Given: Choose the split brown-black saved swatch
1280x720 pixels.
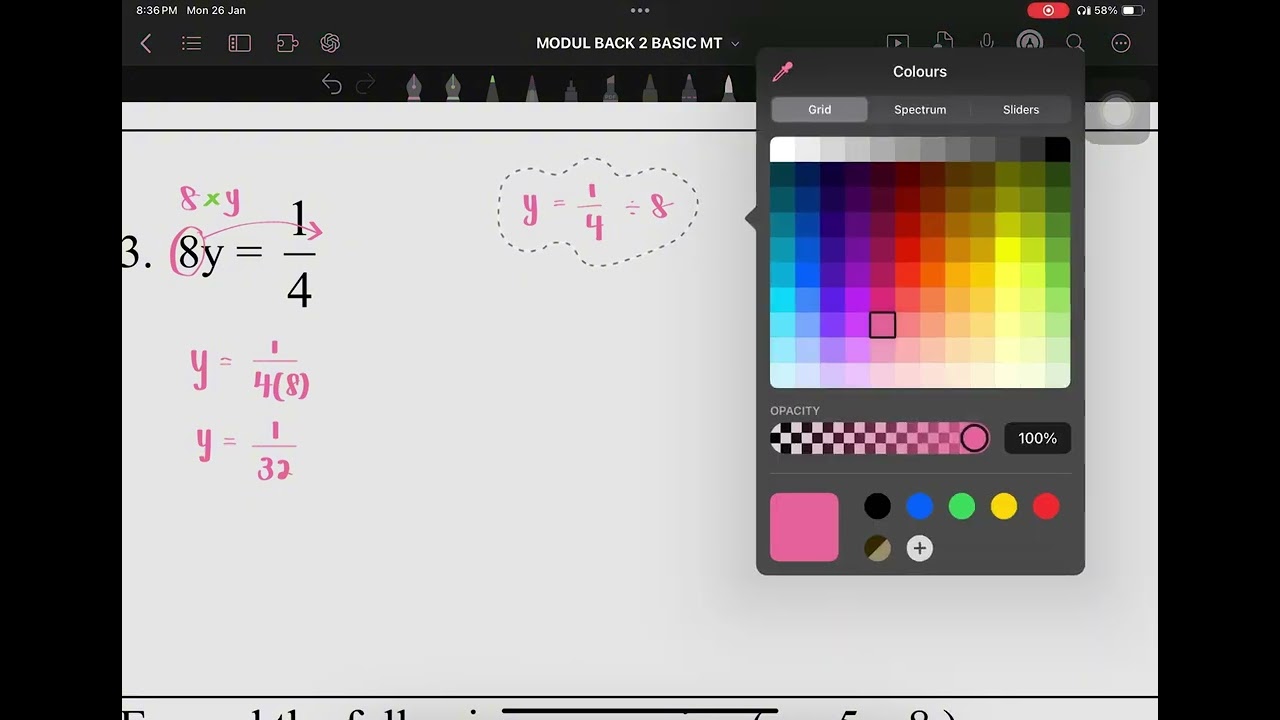Looking at the screenshot, I should [877, 548].
